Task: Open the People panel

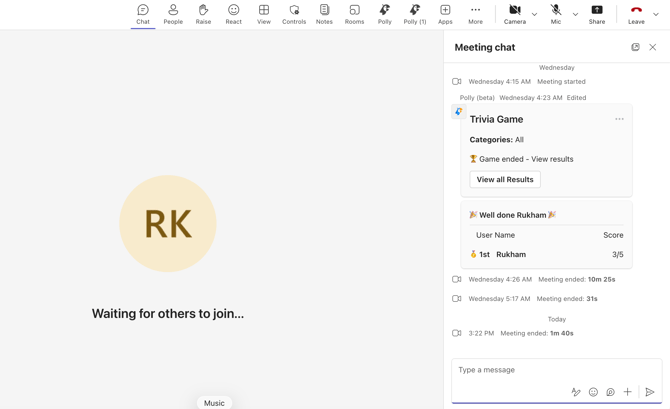Action: click(x=173, y=14)
